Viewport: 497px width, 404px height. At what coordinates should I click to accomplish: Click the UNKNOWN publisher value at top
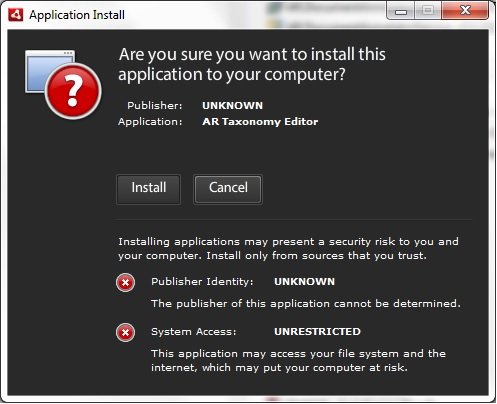pos(233,106)
